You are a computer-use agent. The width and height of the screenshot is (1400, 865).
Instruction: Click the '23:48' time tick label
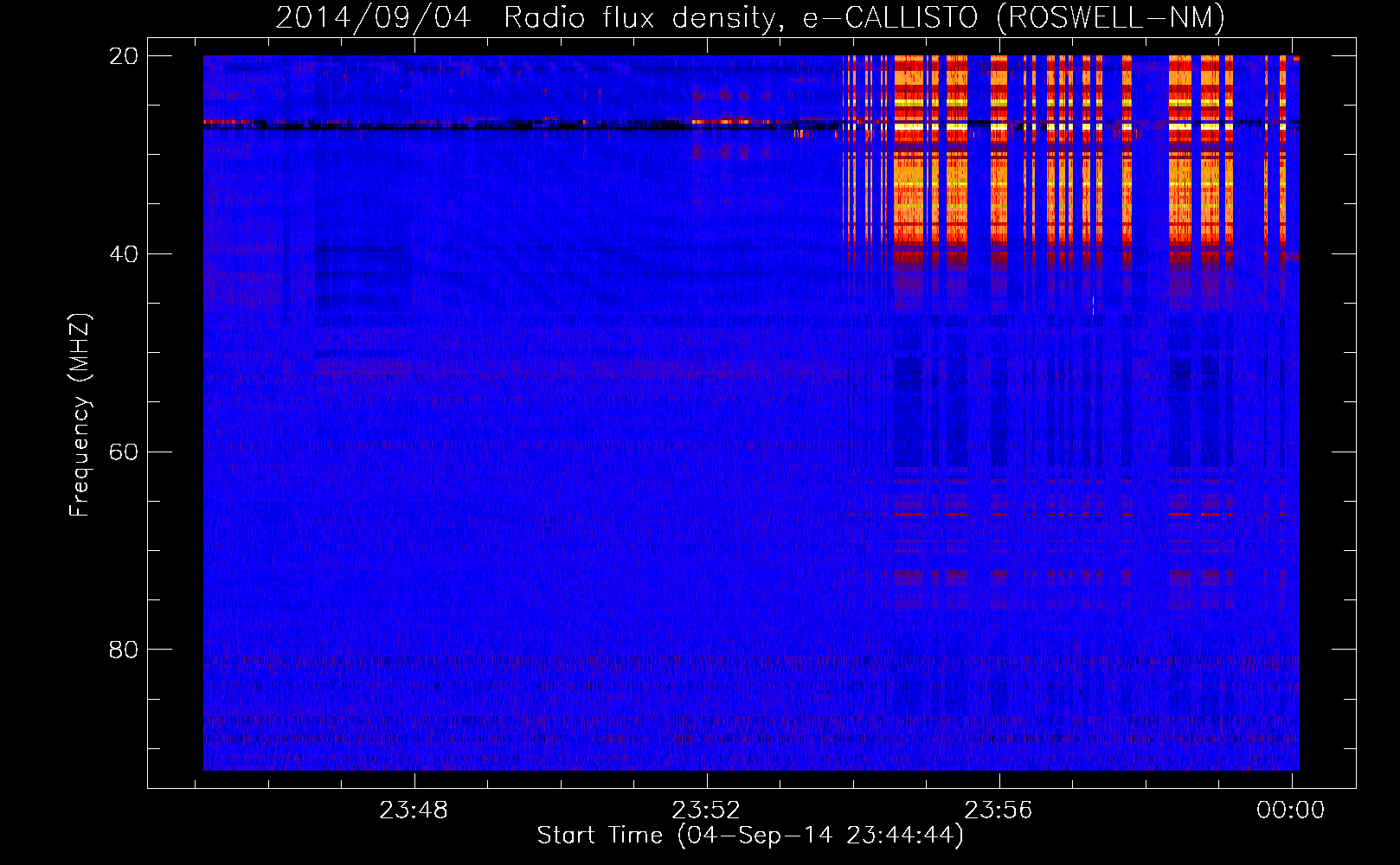(x=414, y=811)
